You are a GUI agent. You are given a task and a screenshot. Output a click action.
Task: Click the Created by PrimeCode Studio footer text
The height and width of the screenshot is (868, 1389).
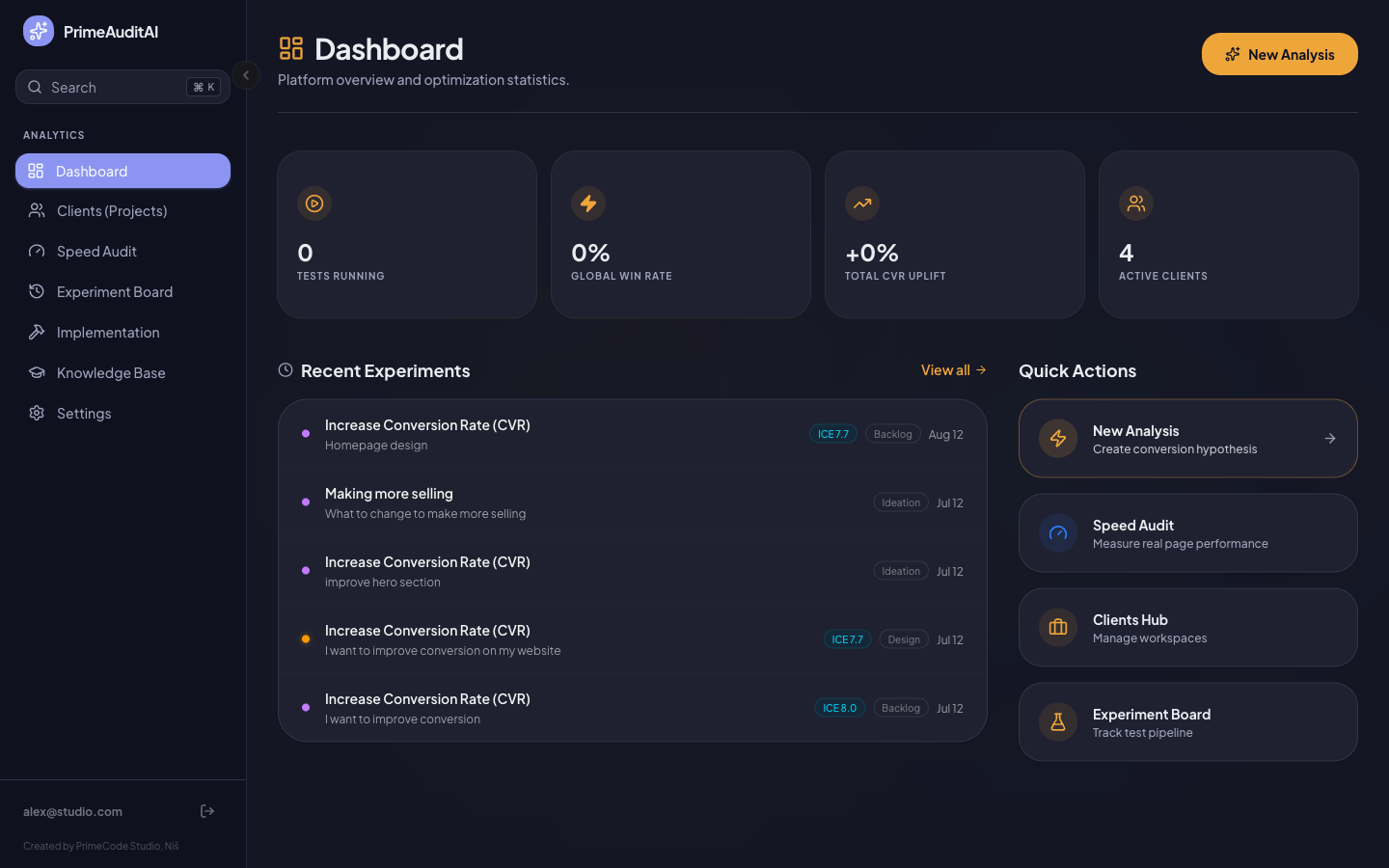coord(101,846)
